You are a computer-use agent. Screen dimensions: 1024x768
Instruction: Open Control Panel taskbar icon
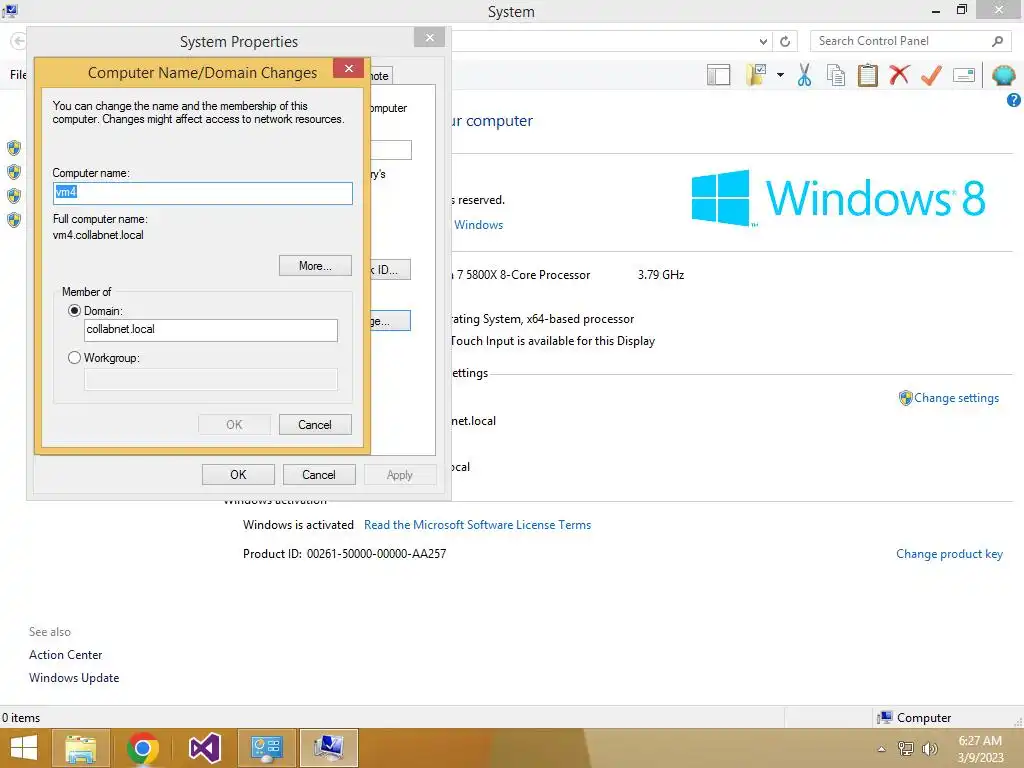266,748
